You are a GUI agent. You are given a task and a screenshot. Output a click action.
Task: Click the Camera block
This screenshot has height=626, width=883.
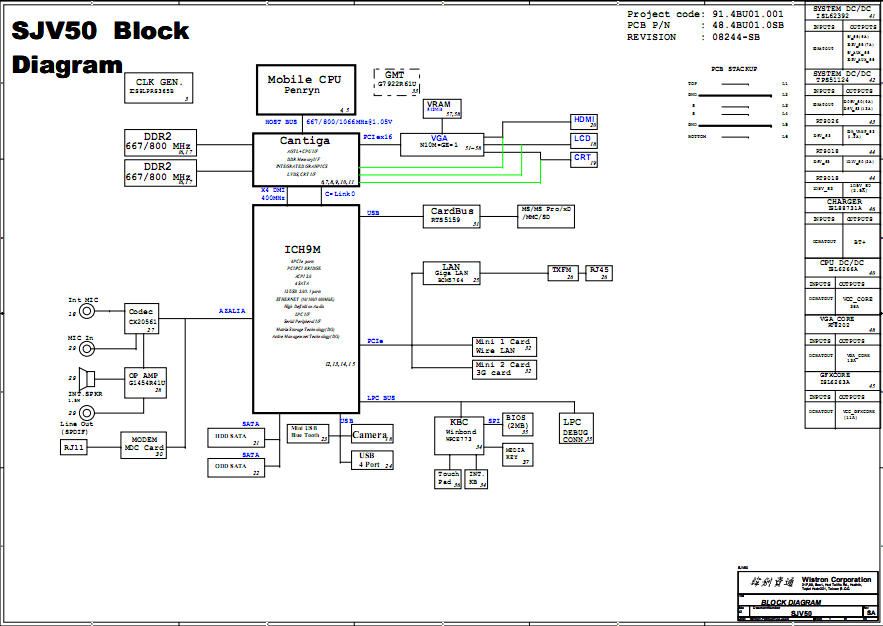[372, 434]
